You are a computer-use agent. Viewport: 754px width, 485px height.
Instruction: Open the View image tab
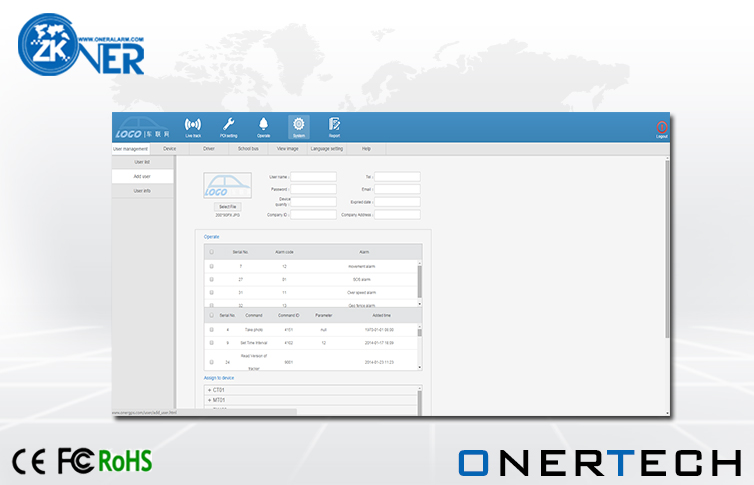coord(288,149)
